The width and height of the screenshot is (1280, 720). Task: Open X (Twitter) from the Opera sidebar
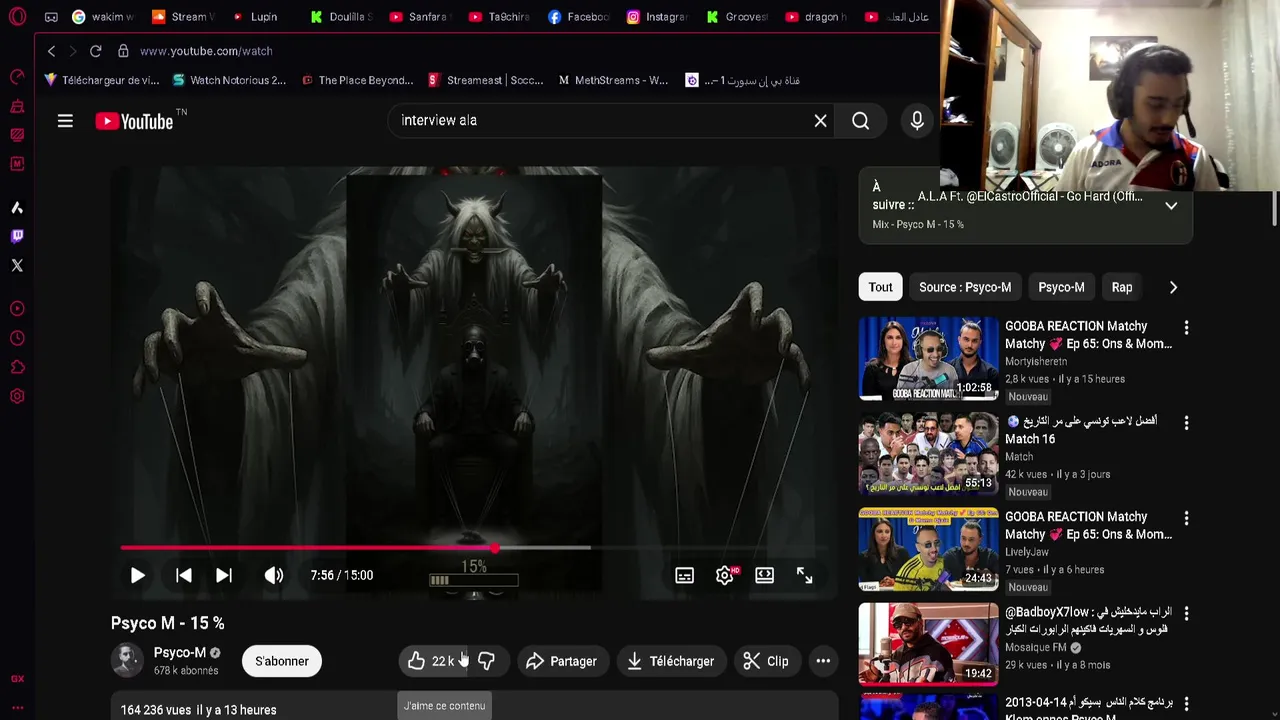[17, 265]
